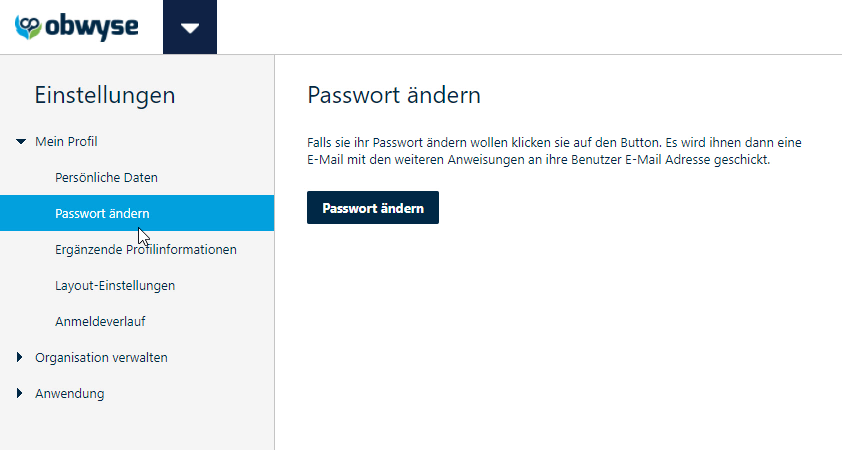Select the highlighted Passwort ändern sidebar item
Screen dimensions: 842x450
tap(137, 213)
